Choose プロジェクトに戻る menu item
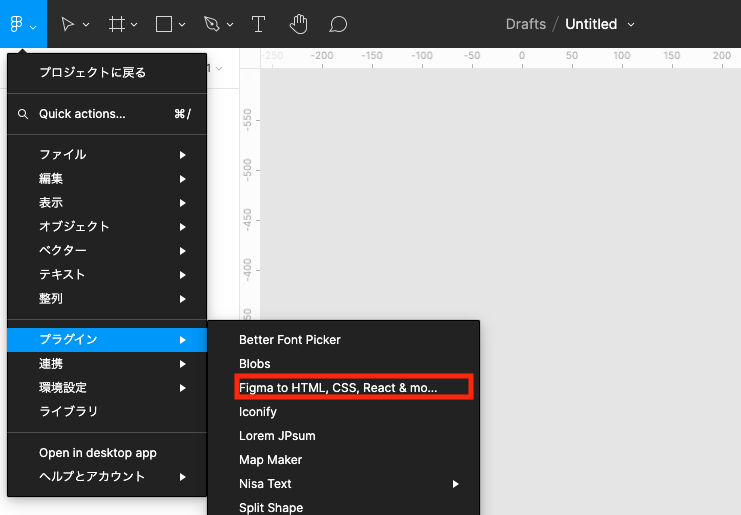The width and height of the screenshot is (741, 515). point(107,73)
